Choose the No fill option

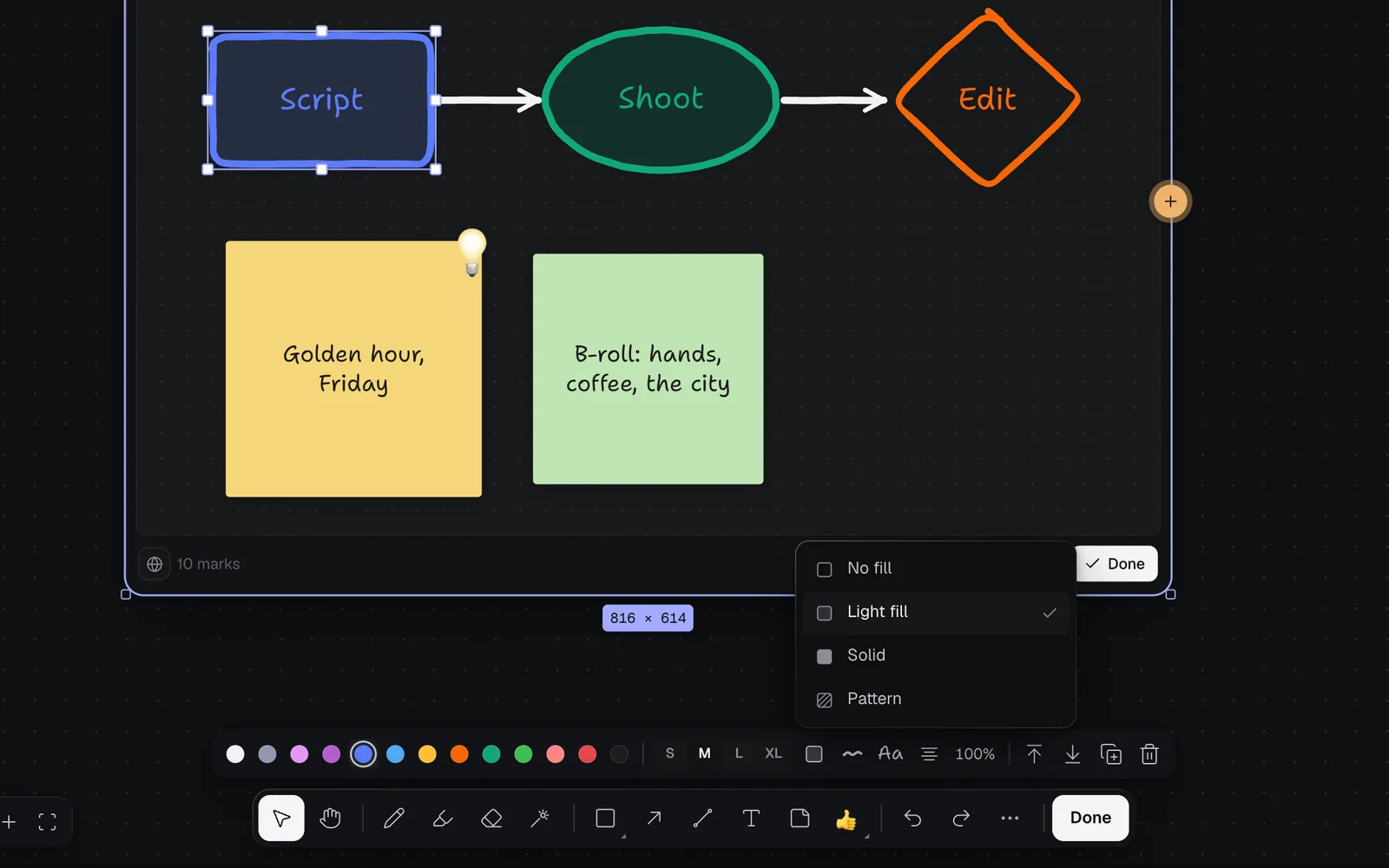click(x=936, y=569)
